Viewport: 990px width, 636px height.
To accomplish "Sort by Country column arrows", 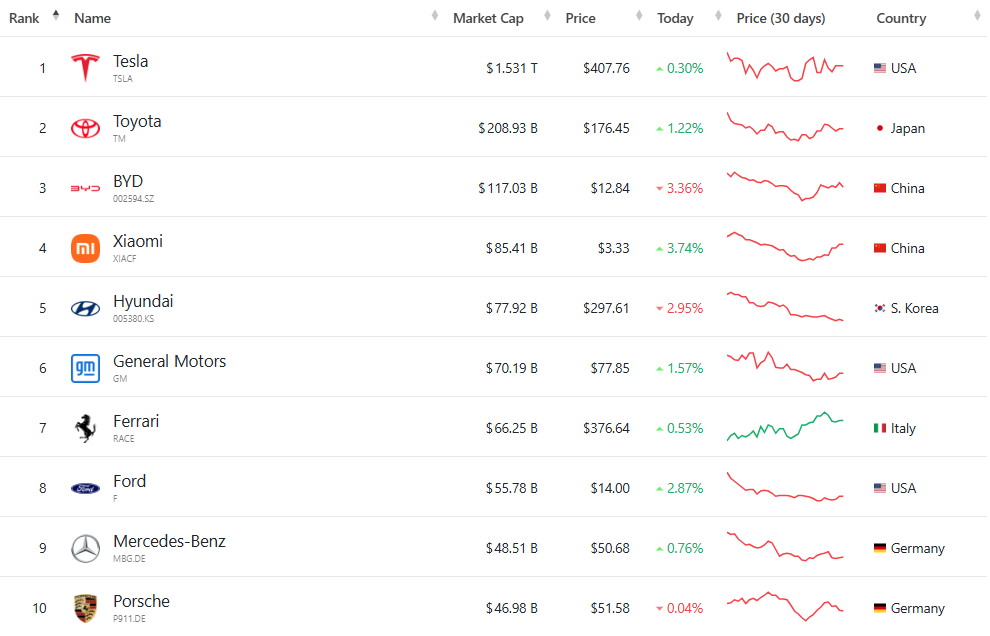I will tap(977, 16).
